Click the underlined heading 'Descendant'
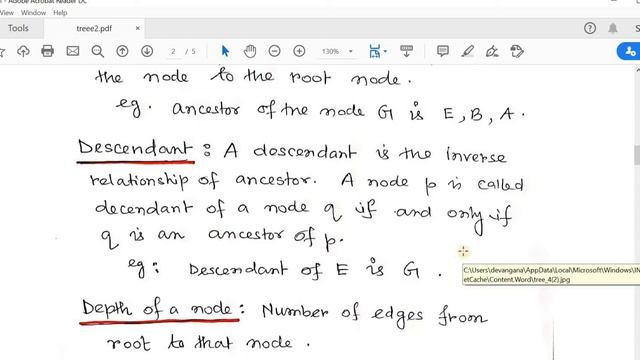640x360 pixels. [135, 149]
